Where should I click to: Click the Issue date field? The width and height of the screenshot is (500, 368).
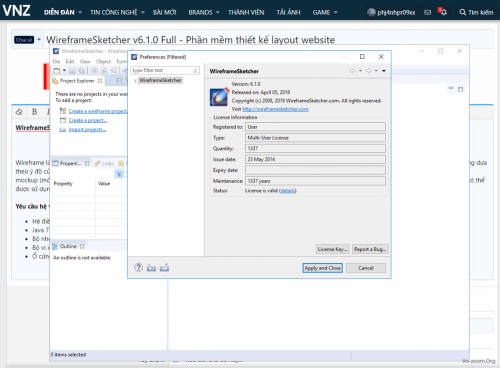point(315,159)
